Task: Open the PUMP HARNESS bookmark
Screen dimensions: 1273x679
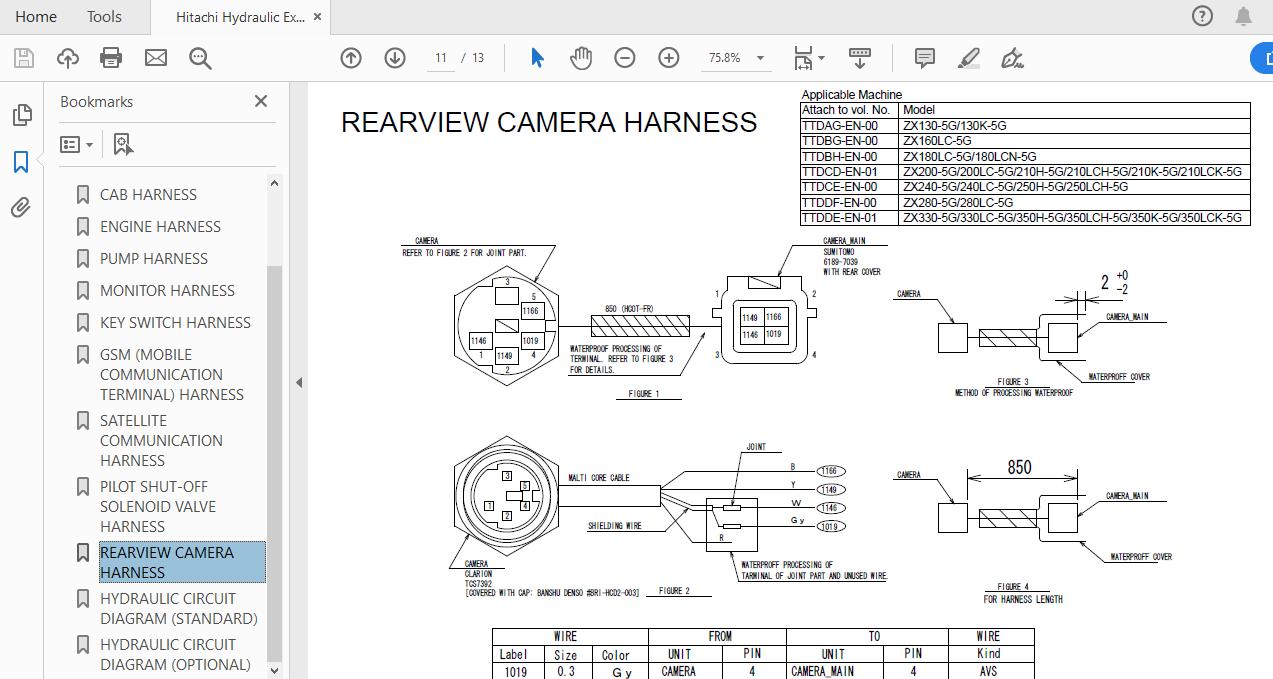Action: click(154, 258)
